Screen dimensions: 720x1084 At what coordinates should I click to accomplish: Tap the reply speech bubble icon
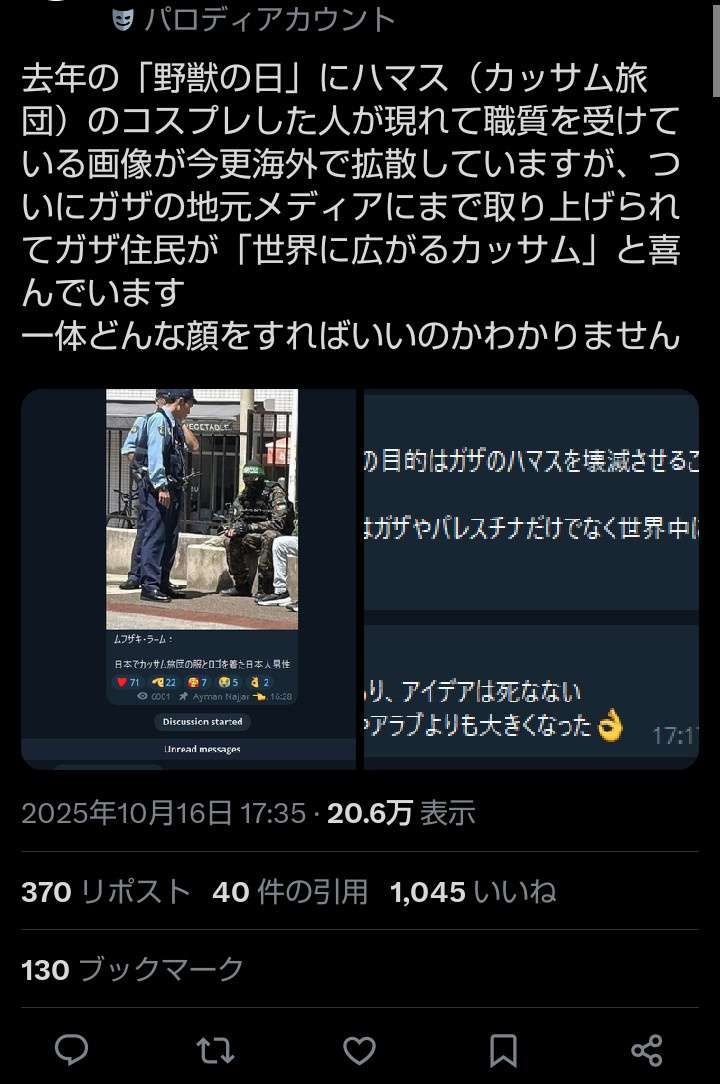[71, 1050]
